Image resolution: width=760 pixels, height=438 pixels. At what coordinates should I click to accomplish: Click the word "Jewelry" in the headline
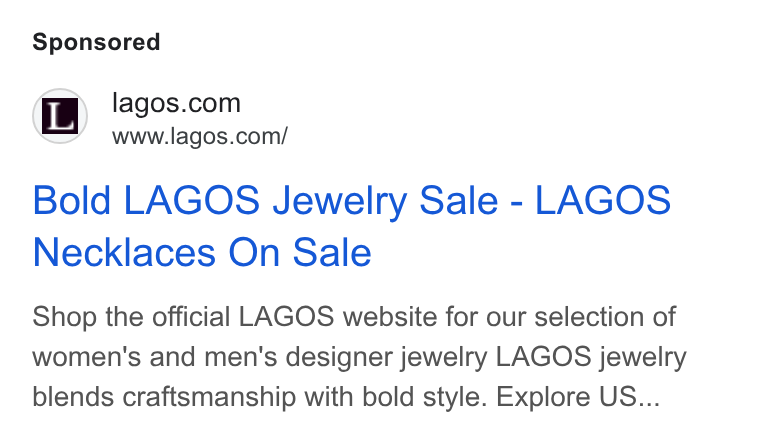click(x=340, y=201)
